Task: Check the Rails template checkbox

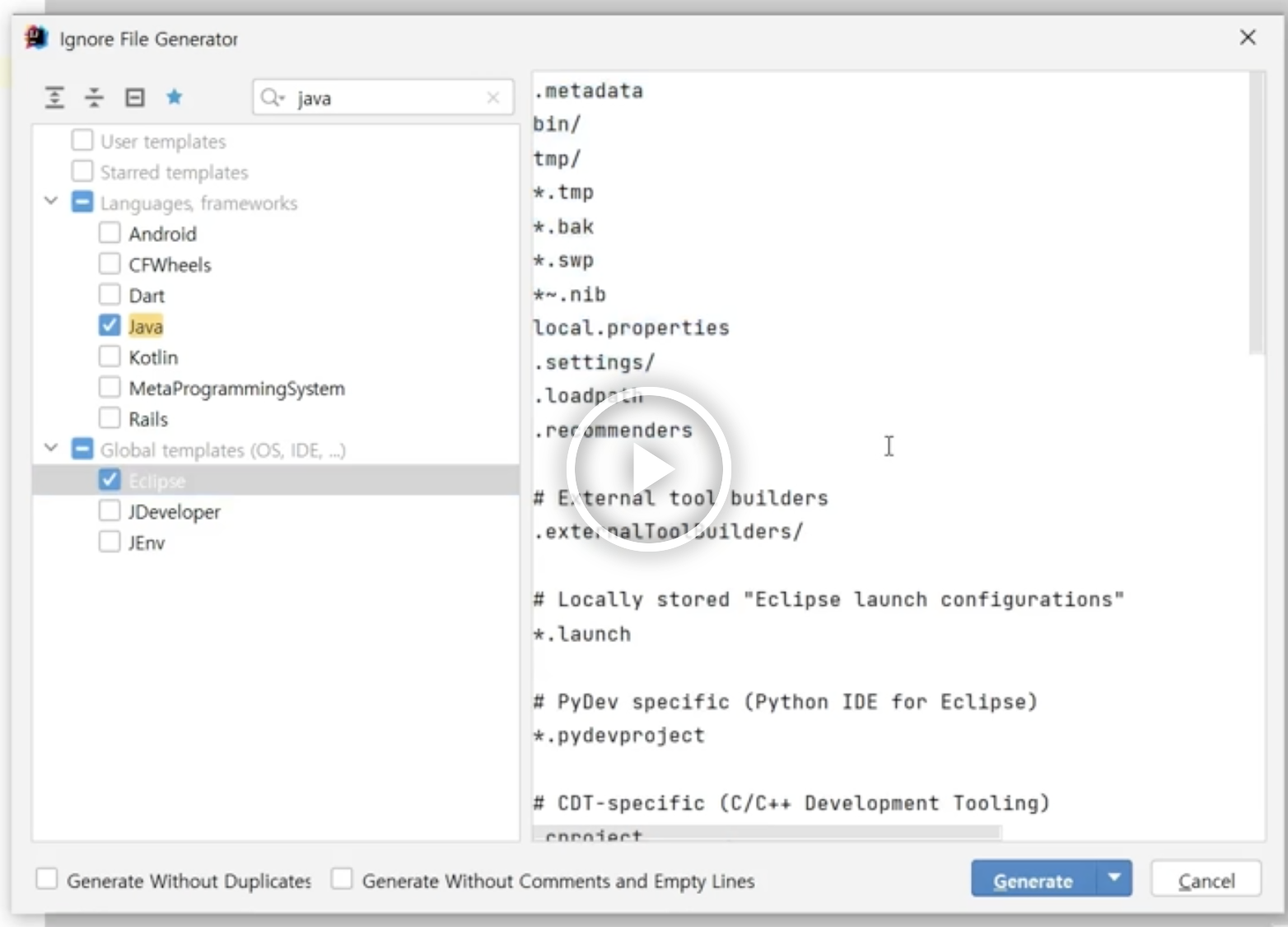Action: click(110, 418)
